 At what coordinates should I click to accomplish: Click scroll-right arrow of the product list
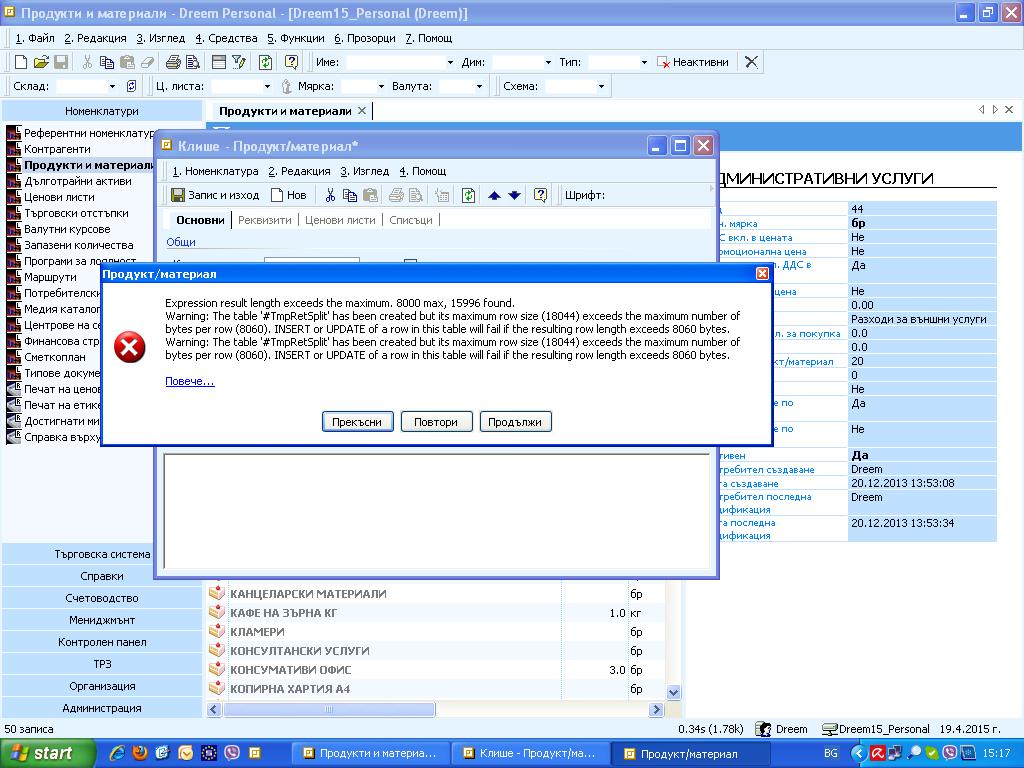[656, 709]
